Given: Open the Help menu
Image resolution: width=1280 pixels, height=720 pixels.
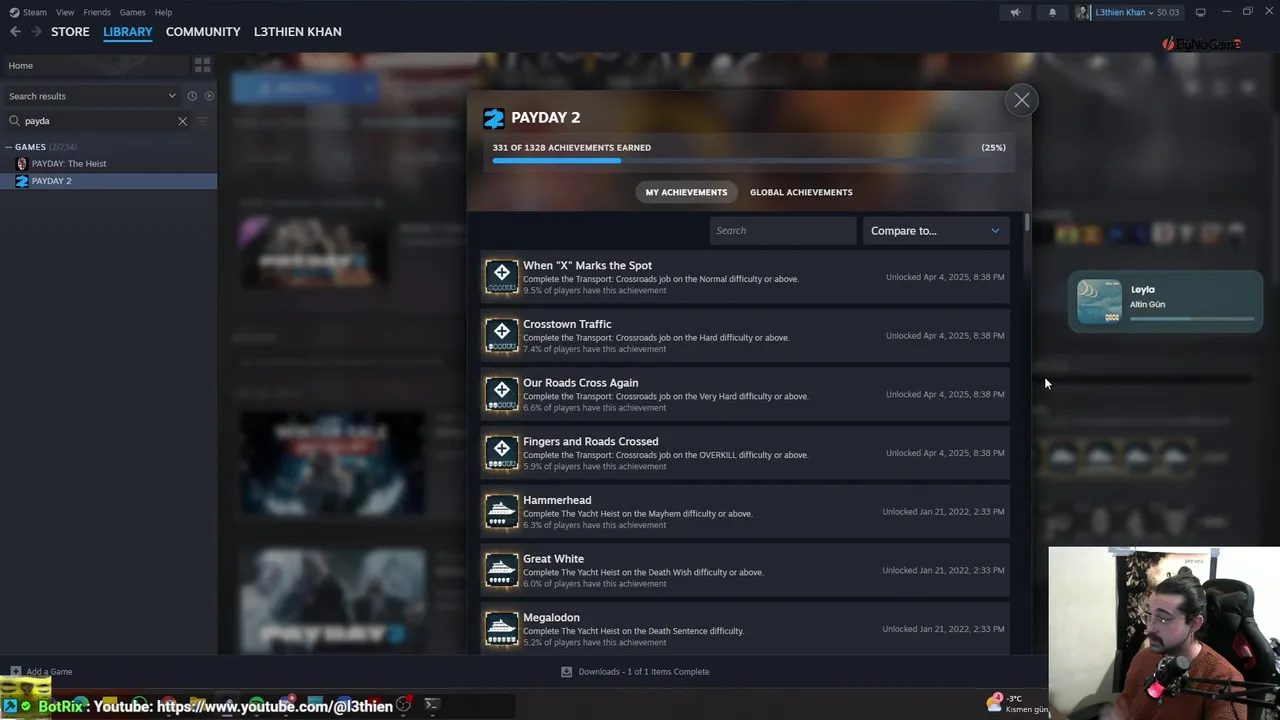Looking at the screenshot, I should (x=163, y=12).
